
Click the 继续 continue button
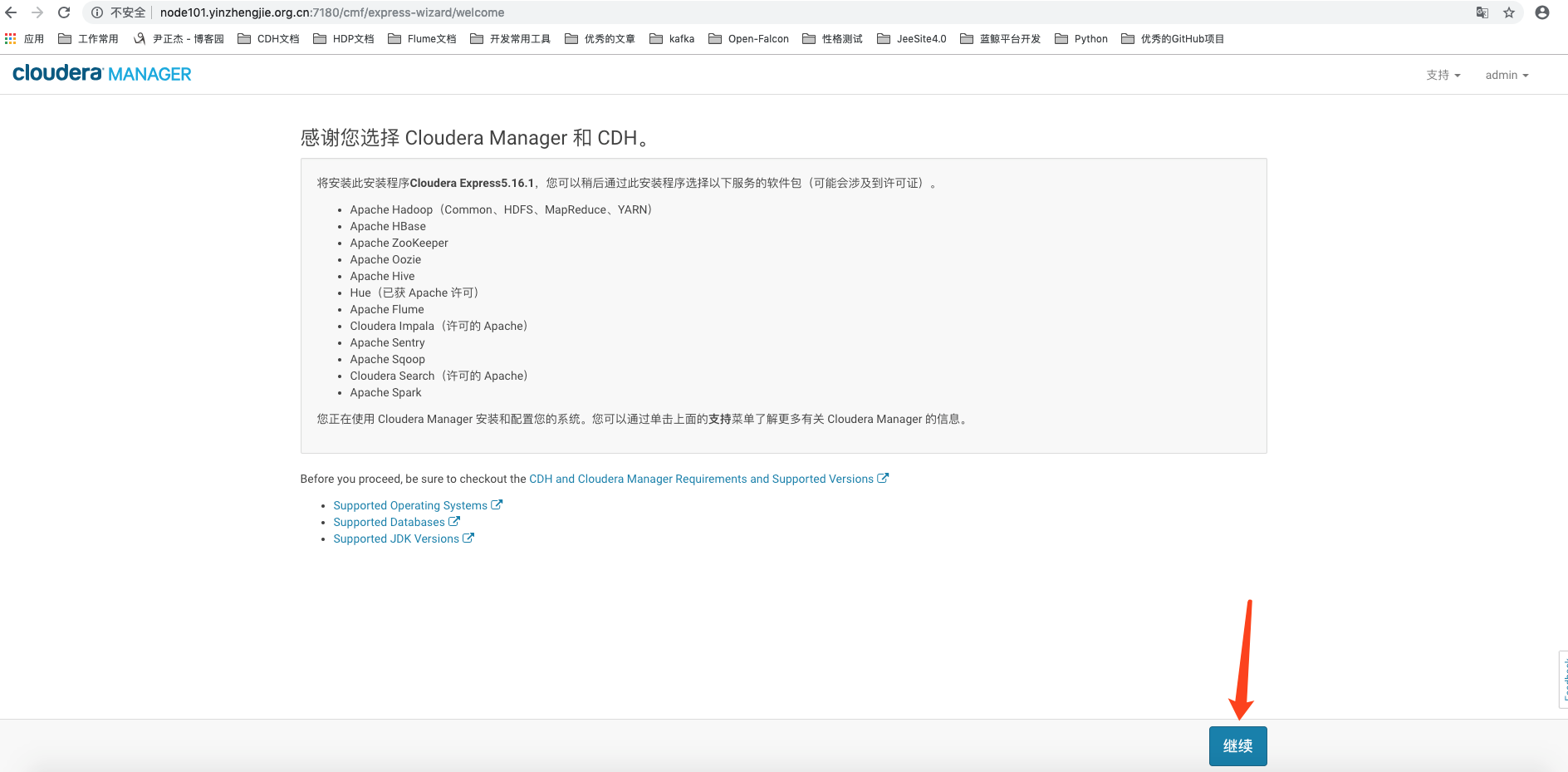coord(1237,746)
